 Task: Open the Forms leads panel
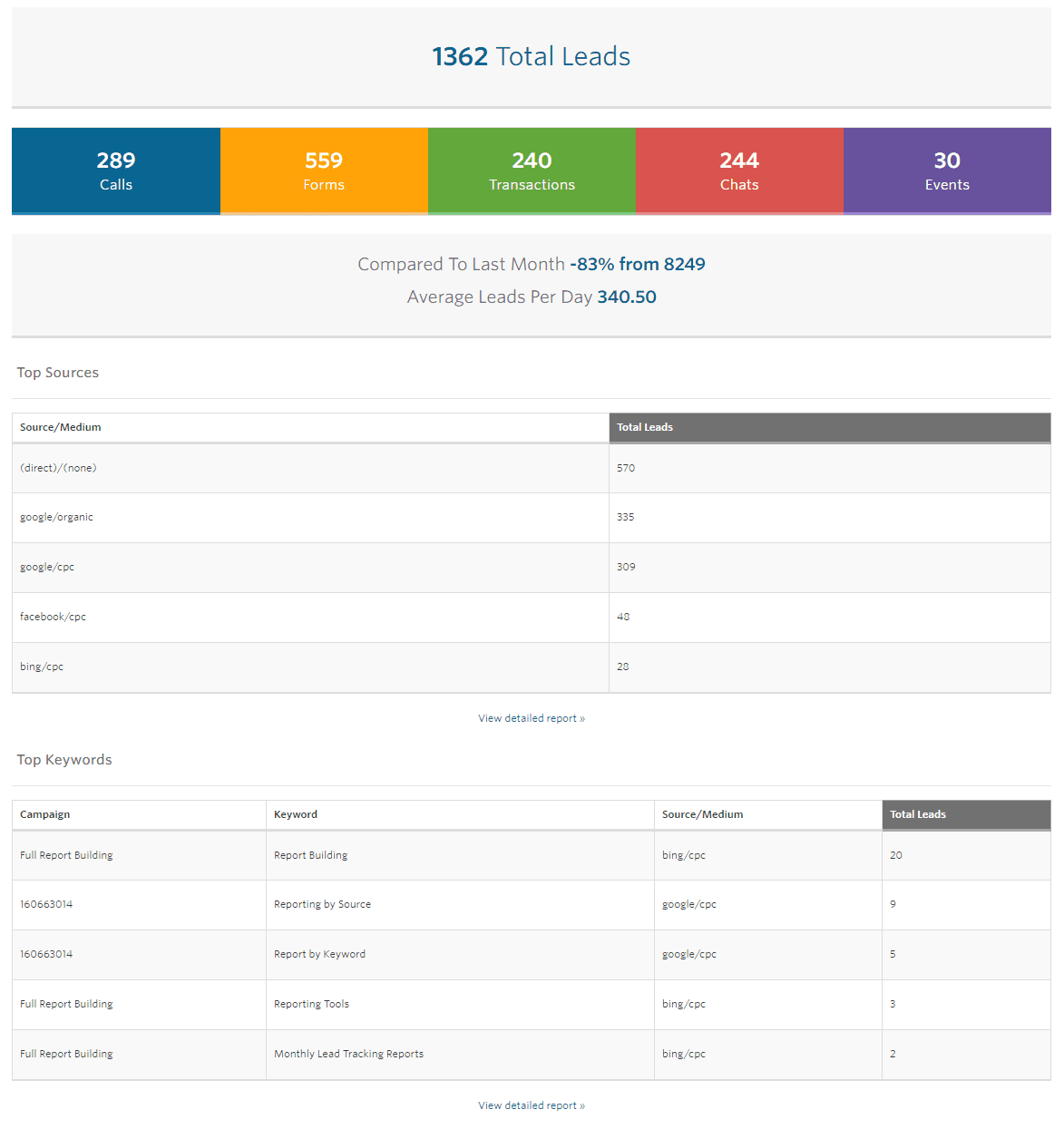coord(324,170)
